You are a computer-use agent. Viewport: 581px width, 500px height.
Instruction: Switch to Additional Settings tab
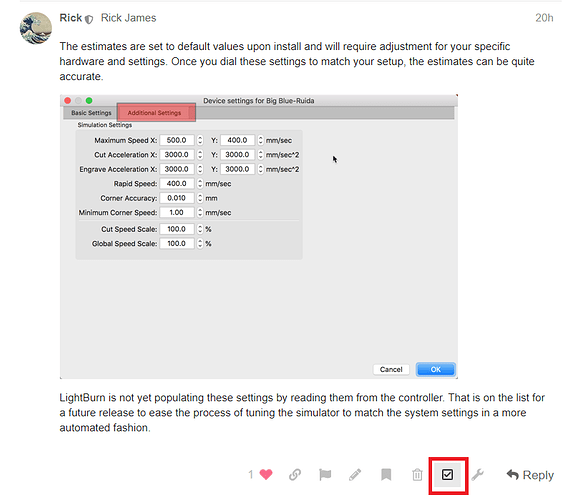tap(155, 113)
